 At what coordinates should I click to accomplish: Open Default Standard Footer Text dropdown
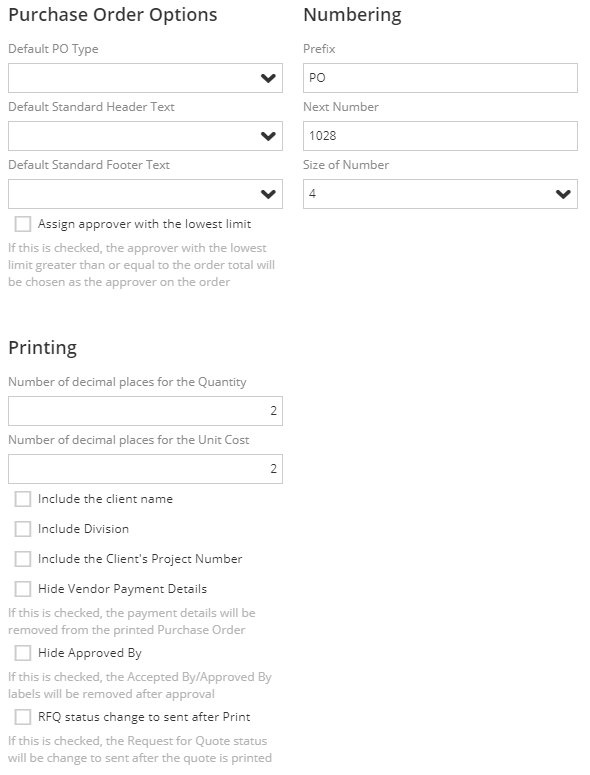click(x=145, y=194)
